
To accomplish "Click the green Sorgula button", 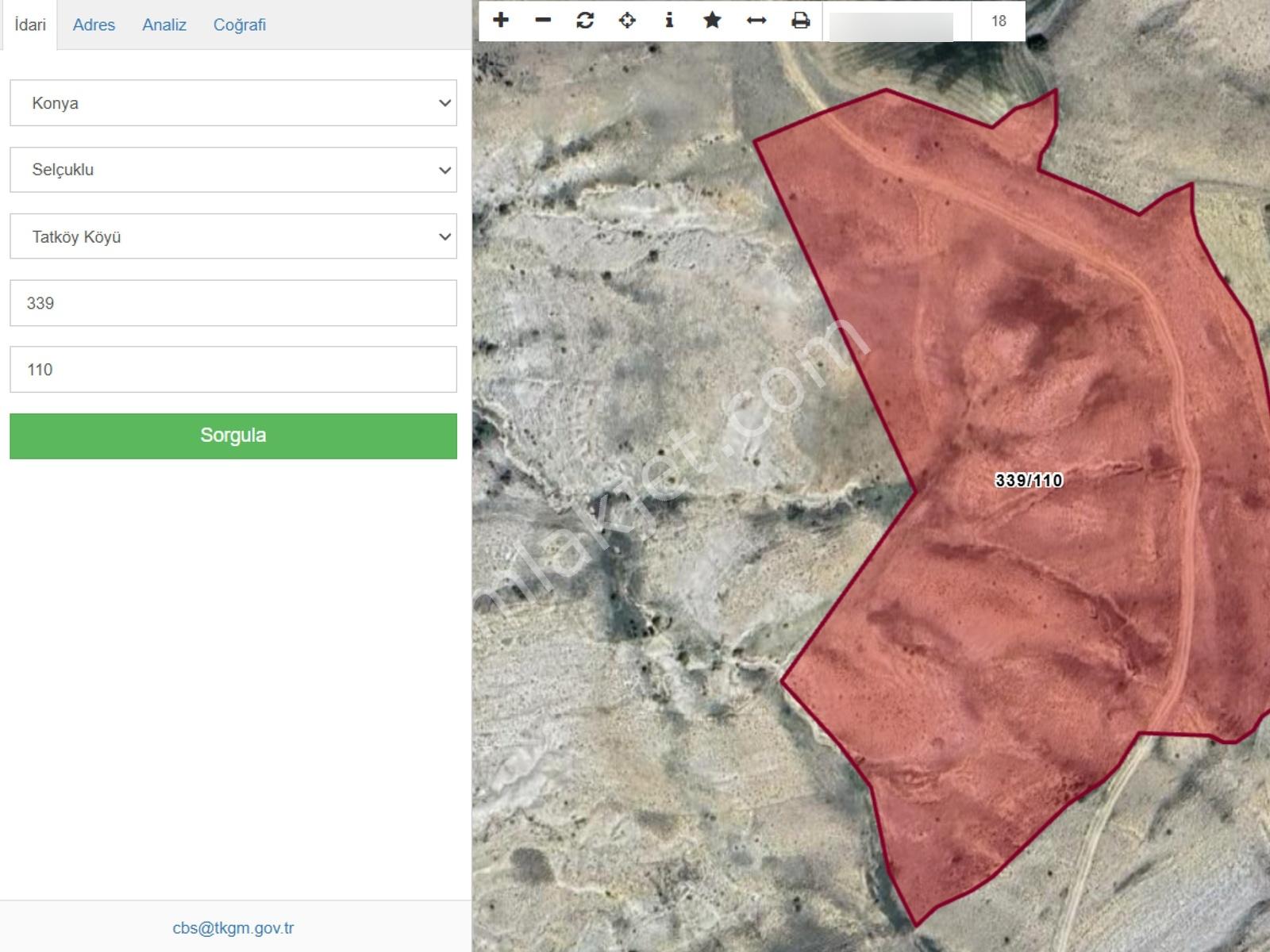I will click(x=233, y=436).
